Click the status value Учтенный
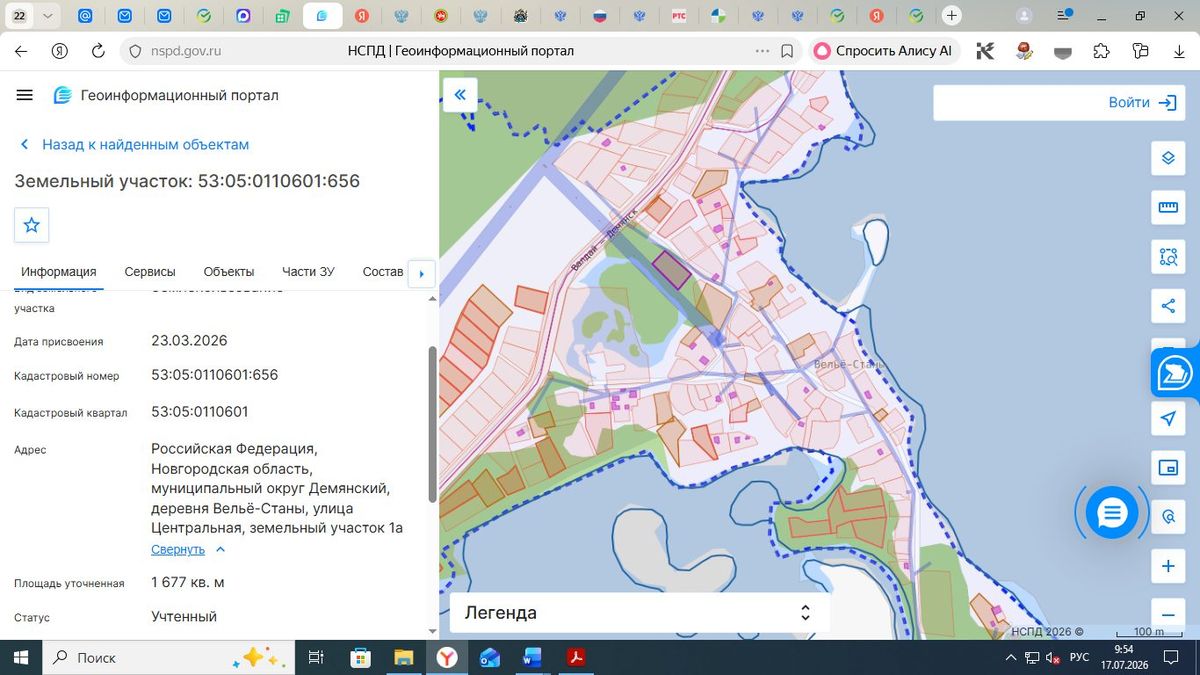This screenshot has height=675, width=1200. (184, 616)
